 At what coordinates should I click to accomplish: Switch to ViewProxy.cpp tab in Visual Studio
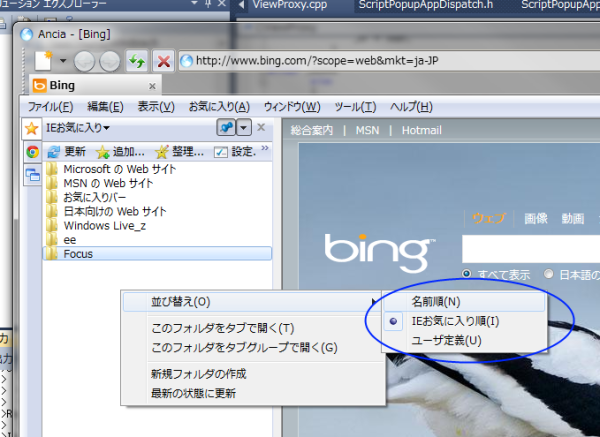click(290, 5)
